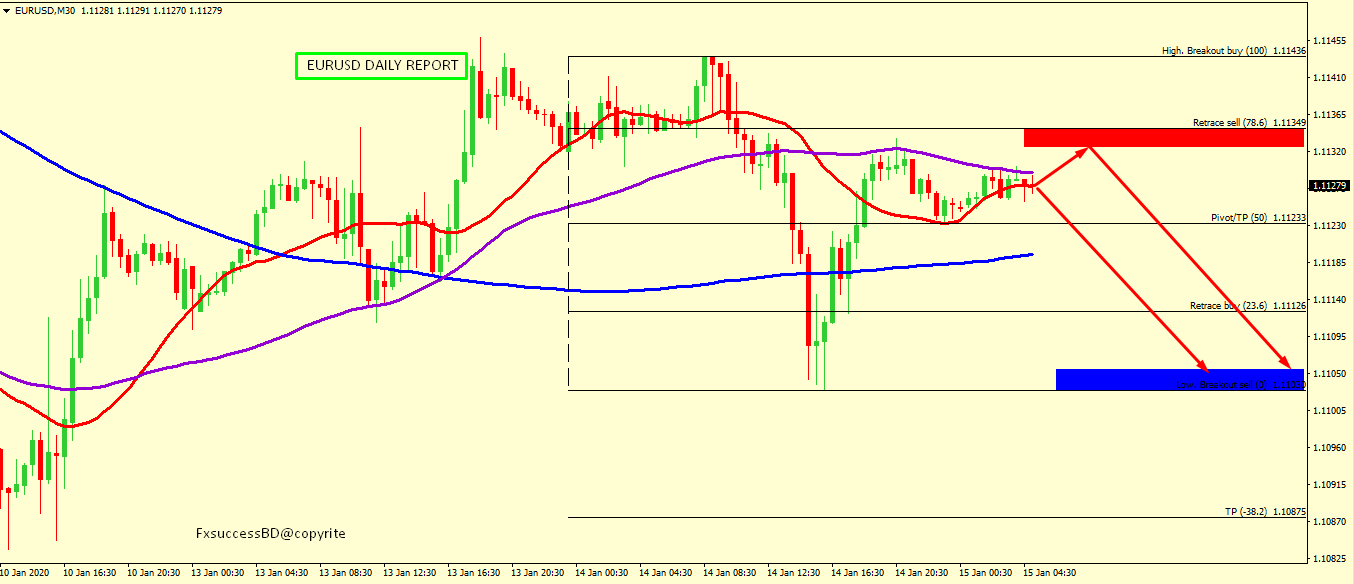Select the High Breakout buy (100) level label
The width and height of the screenshot is (1354, 584).
[1233, 50]
